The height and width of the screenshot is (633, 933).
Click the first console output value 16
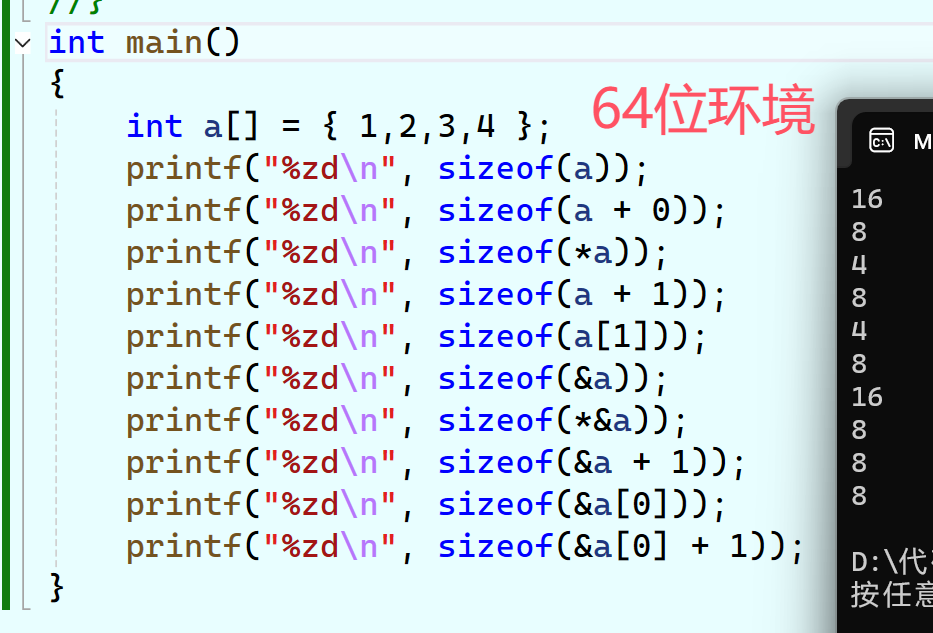[x=865, y=198]
